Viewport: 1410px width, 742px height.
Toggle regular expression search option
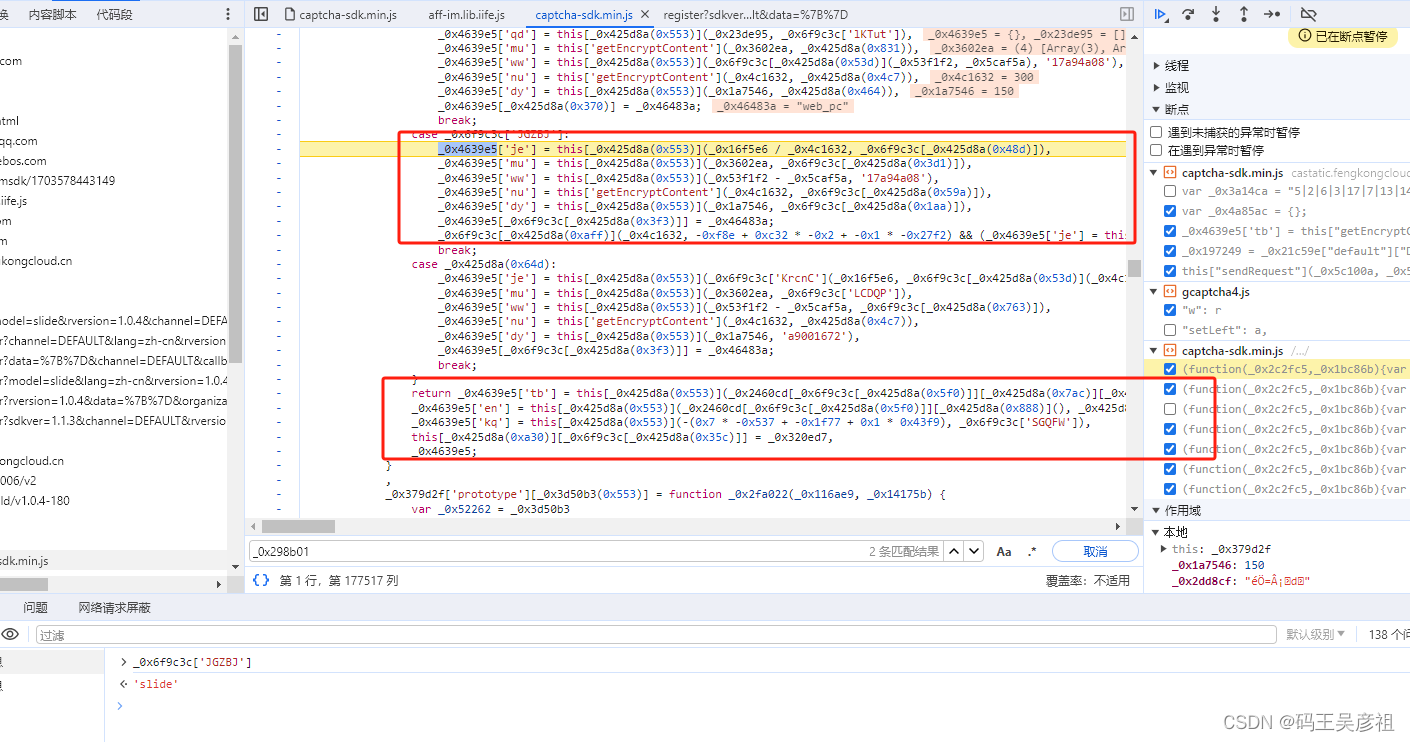pyautogui.click(x=1032, y=551)
